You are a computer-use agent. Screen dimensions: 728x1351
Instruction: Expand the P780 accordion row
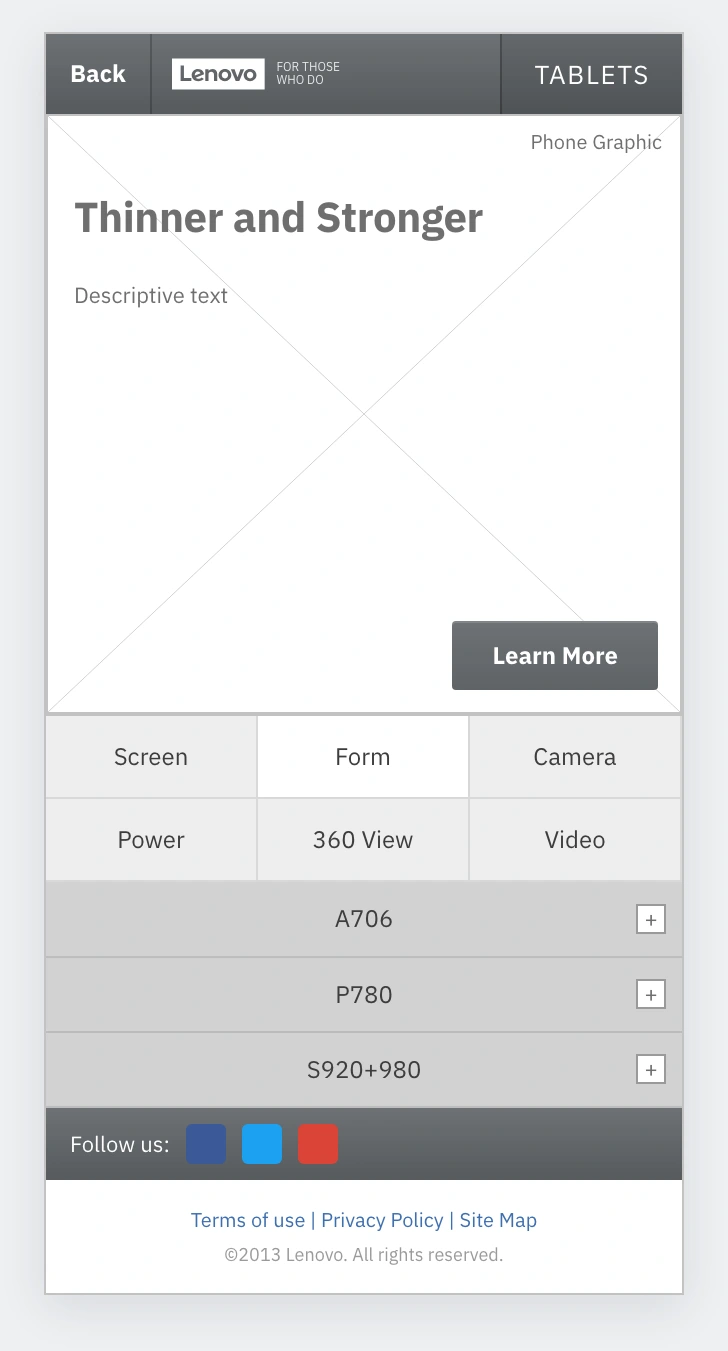[364, 994]
